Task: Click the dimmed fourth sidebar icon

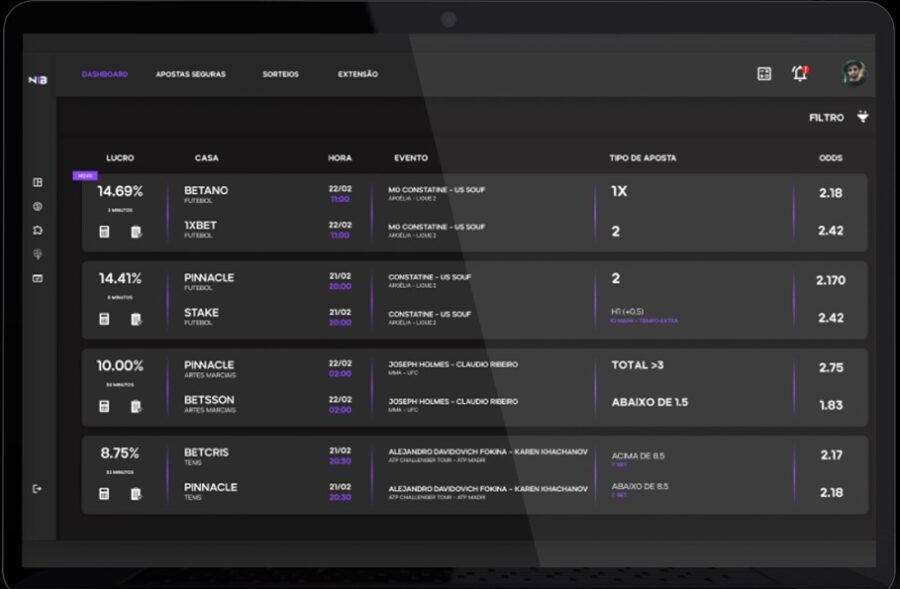Action: (x=38, y=254)
